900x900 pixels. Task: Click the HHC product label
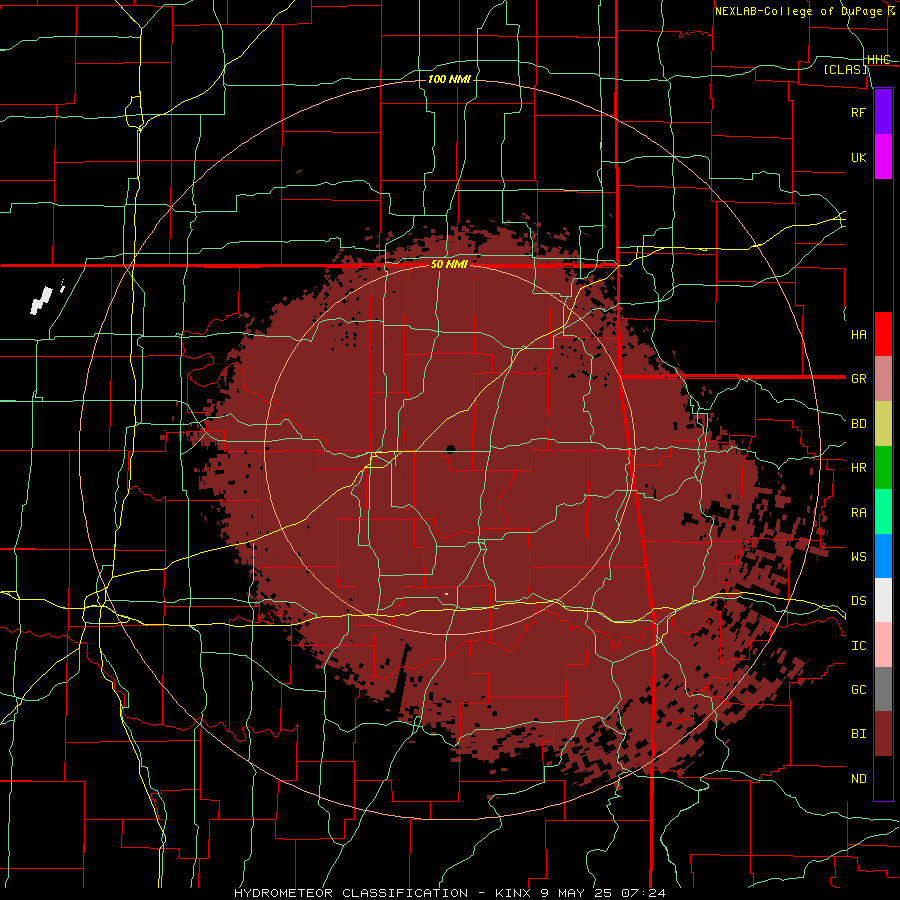[x=879, y=60]
